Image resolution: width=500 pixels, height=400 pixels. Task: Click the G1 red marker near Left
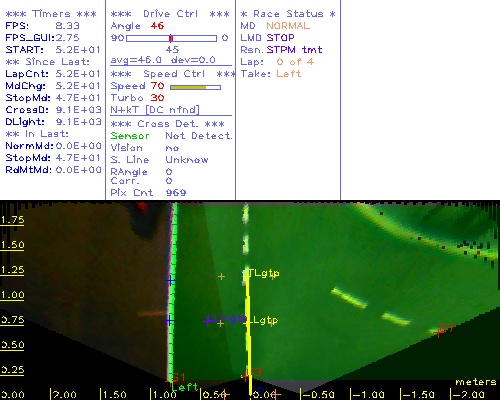tap(177, 377)
